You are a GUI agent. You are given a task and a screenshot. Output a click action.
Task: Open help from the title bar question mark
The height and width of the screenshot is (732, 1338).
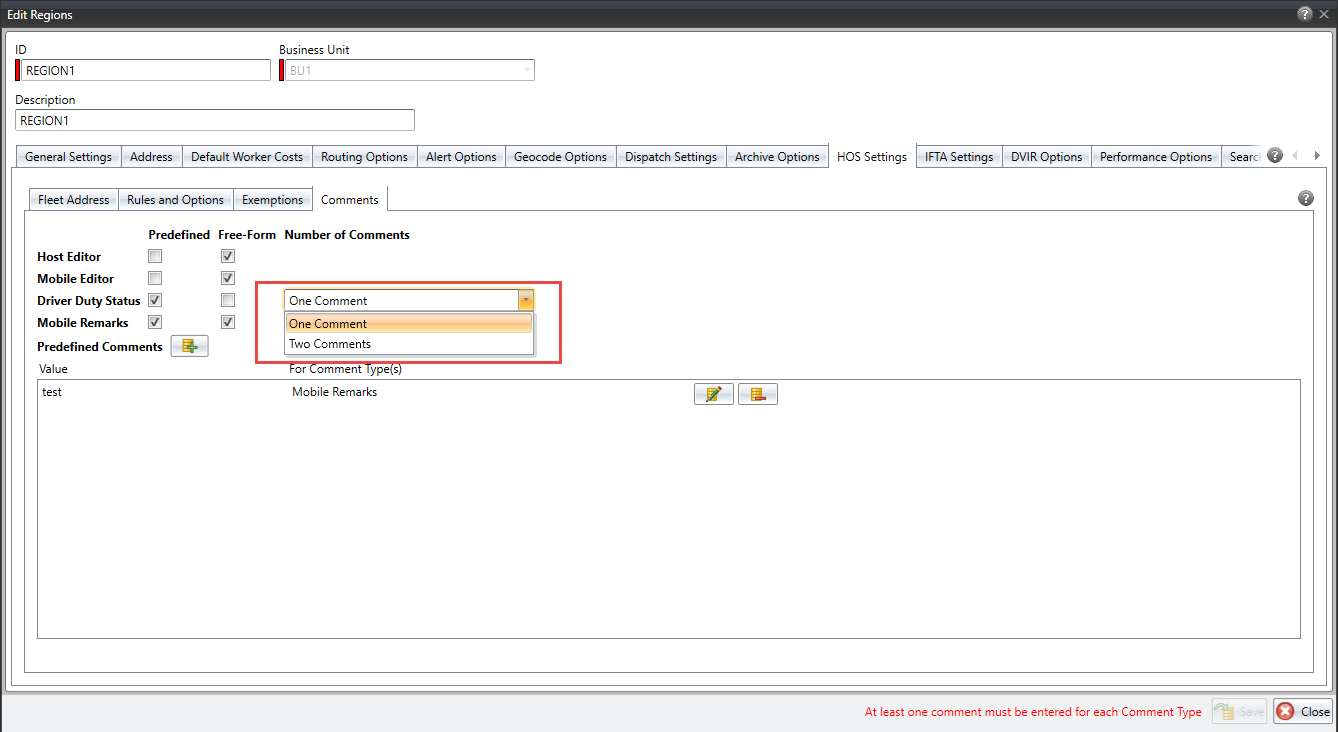tap(1305, 14)
